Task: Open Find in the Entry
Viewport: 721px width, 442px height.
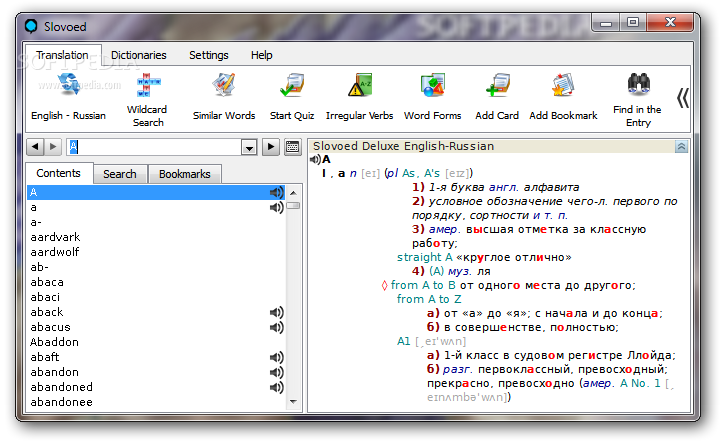Action: [x=638, y=100]
